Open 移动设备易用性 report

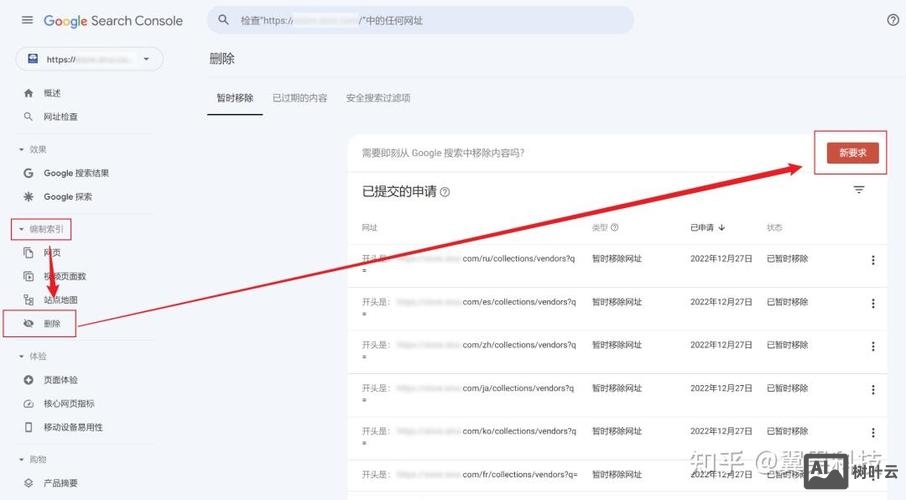[x=73, y=427]
